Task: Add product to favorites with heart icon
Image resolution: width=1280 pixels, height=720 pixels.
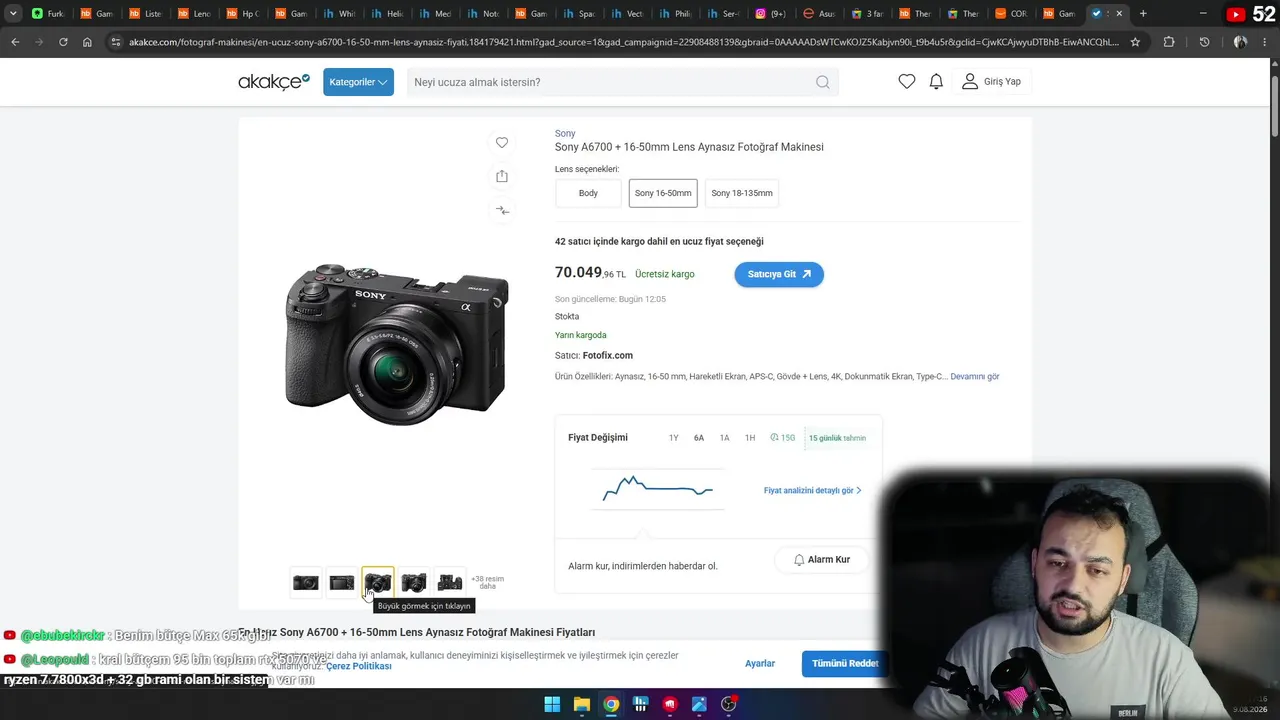Action: pos(502,143)
